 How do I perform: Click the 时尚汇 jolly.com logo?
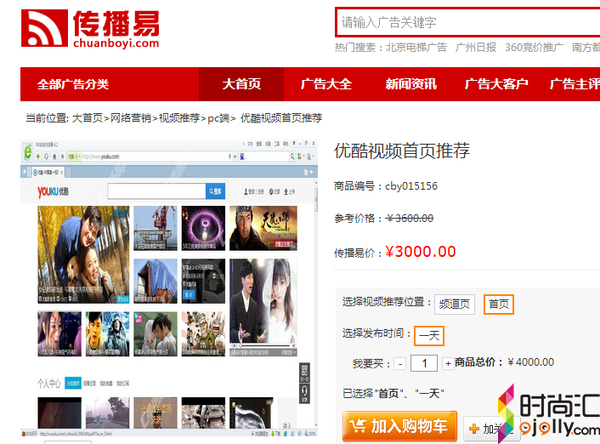tap(549, 415)
